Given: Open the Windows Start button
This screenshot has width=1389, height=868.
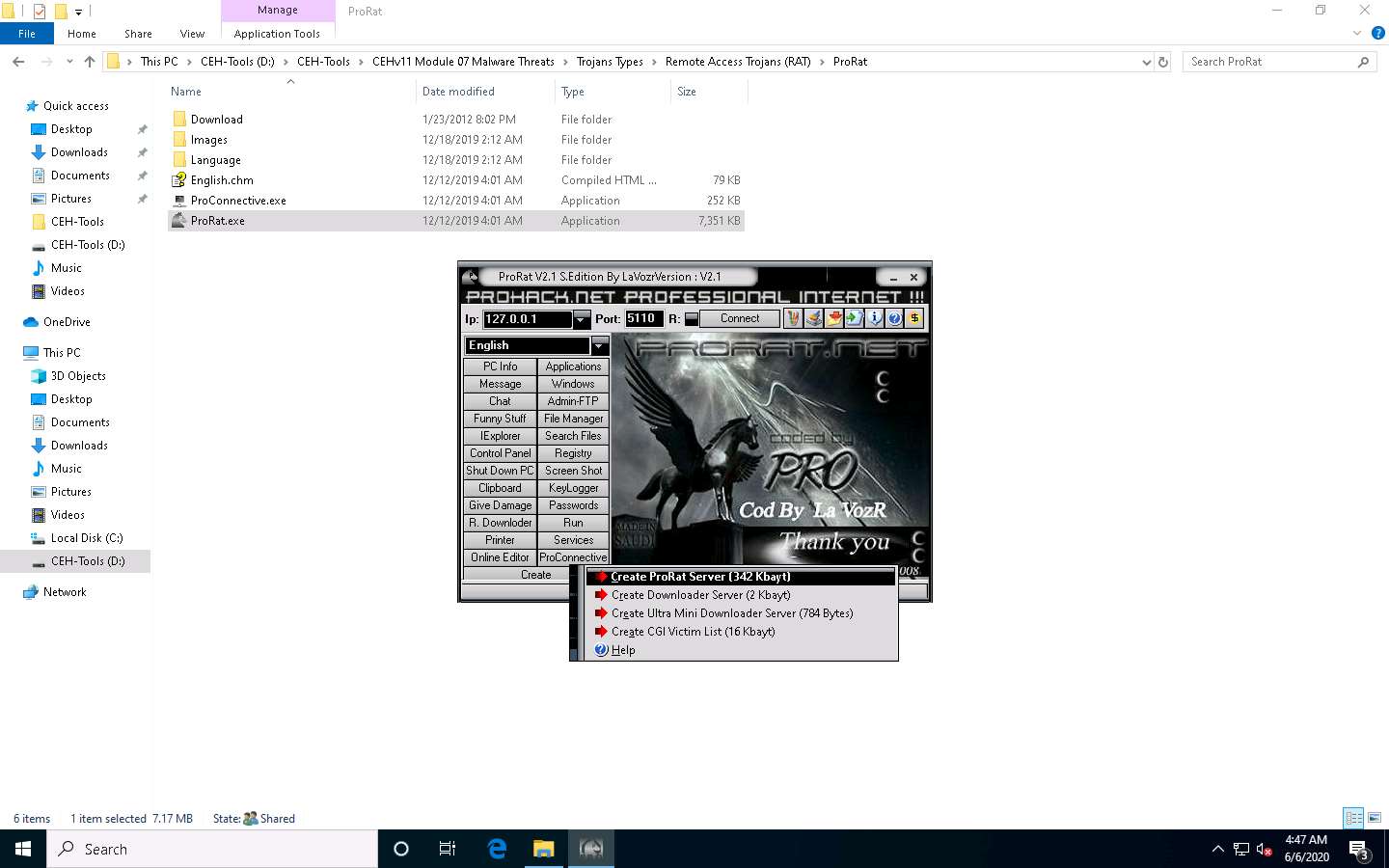Looking at the screenshot, I should (23, 849).
